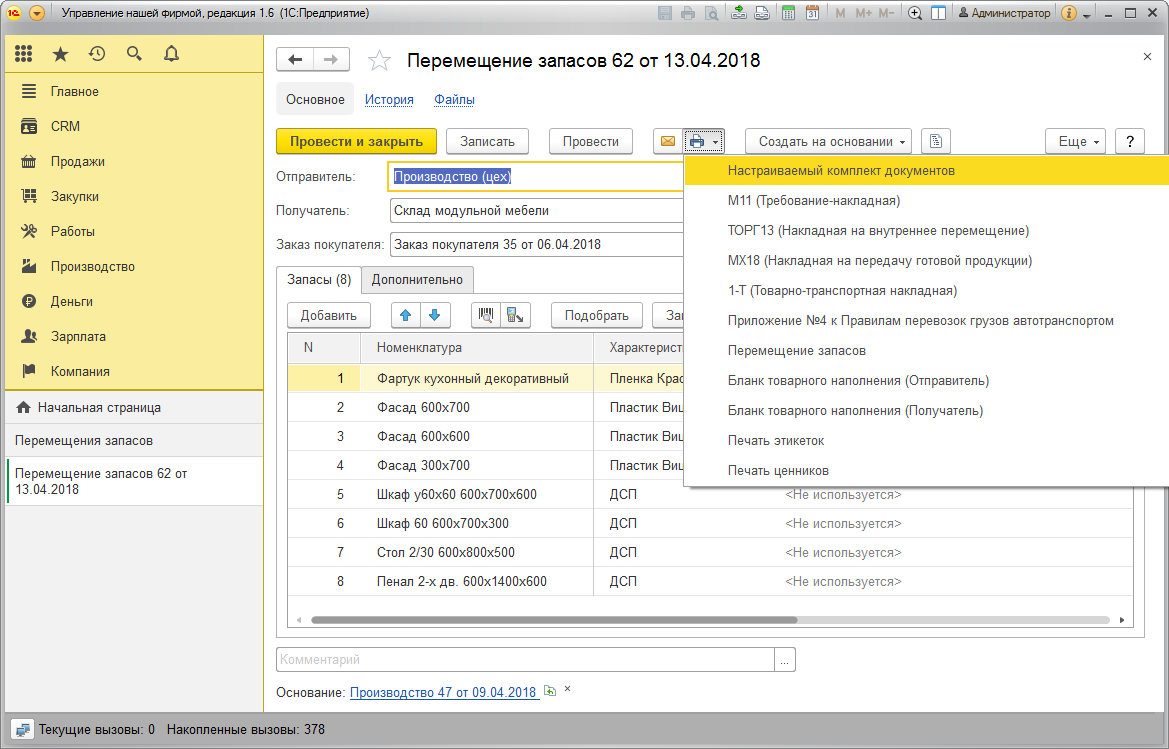Open notifications bell icon

(171, 54)
